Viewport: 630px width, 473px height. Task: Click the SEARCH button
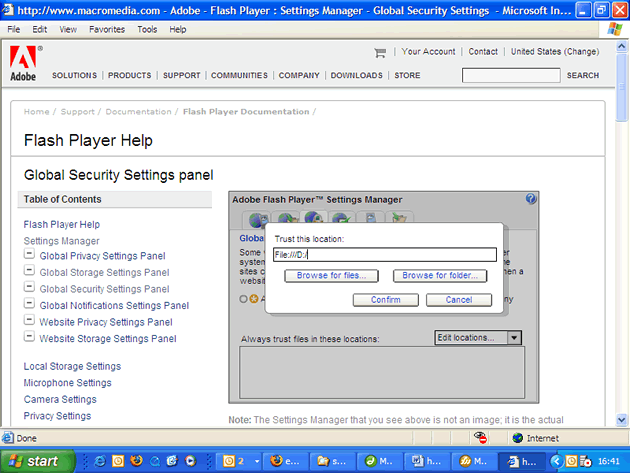(583, 76)
